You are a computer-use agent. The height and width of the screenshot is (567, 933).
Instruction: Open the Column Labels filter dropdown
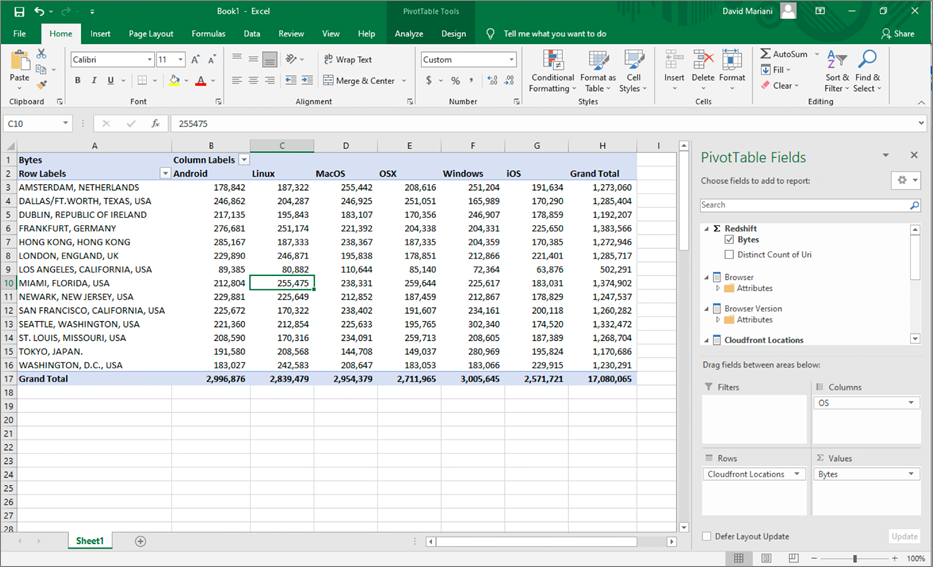(x=243, y=160)
